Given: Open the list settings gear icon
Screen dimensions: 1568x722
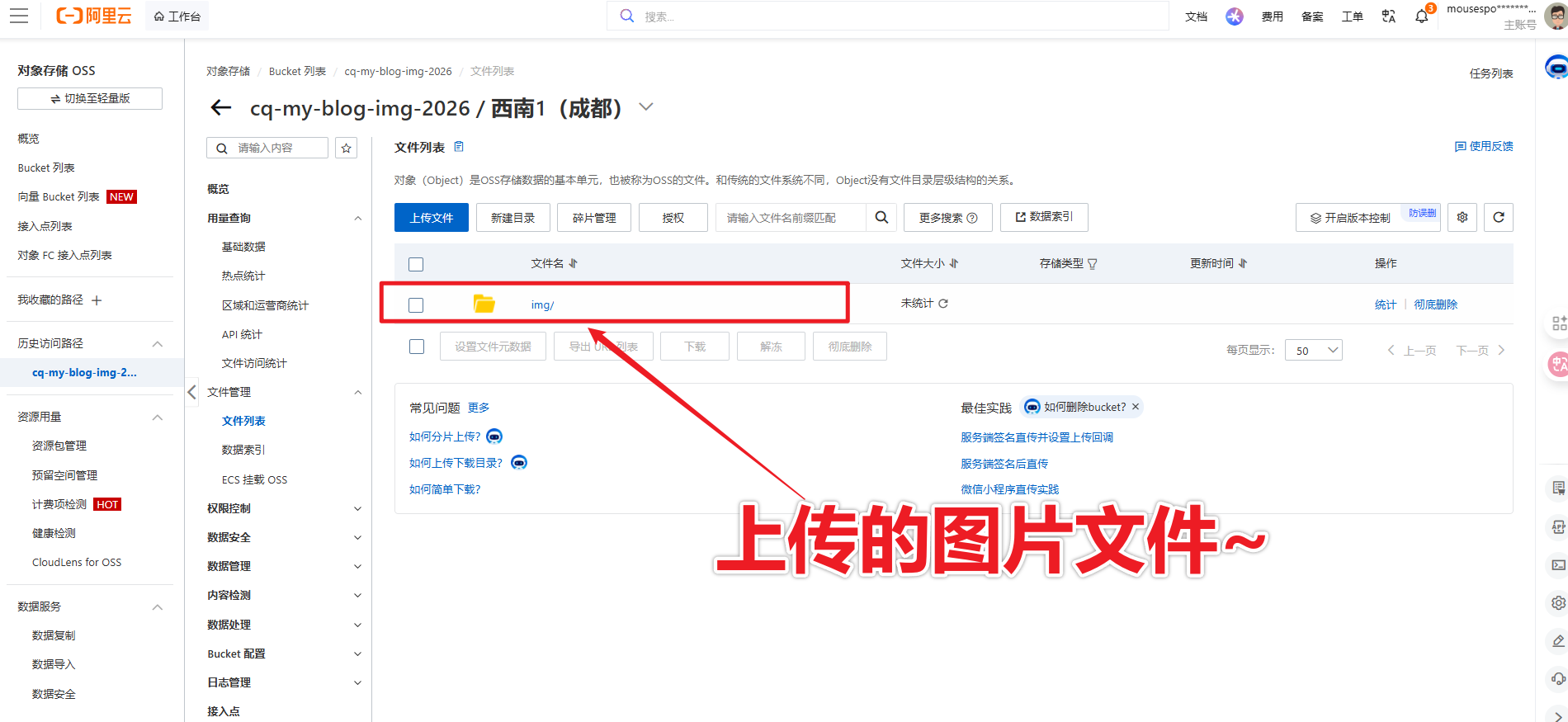Looking at the screenshot, I should (x=1462, y=217).
